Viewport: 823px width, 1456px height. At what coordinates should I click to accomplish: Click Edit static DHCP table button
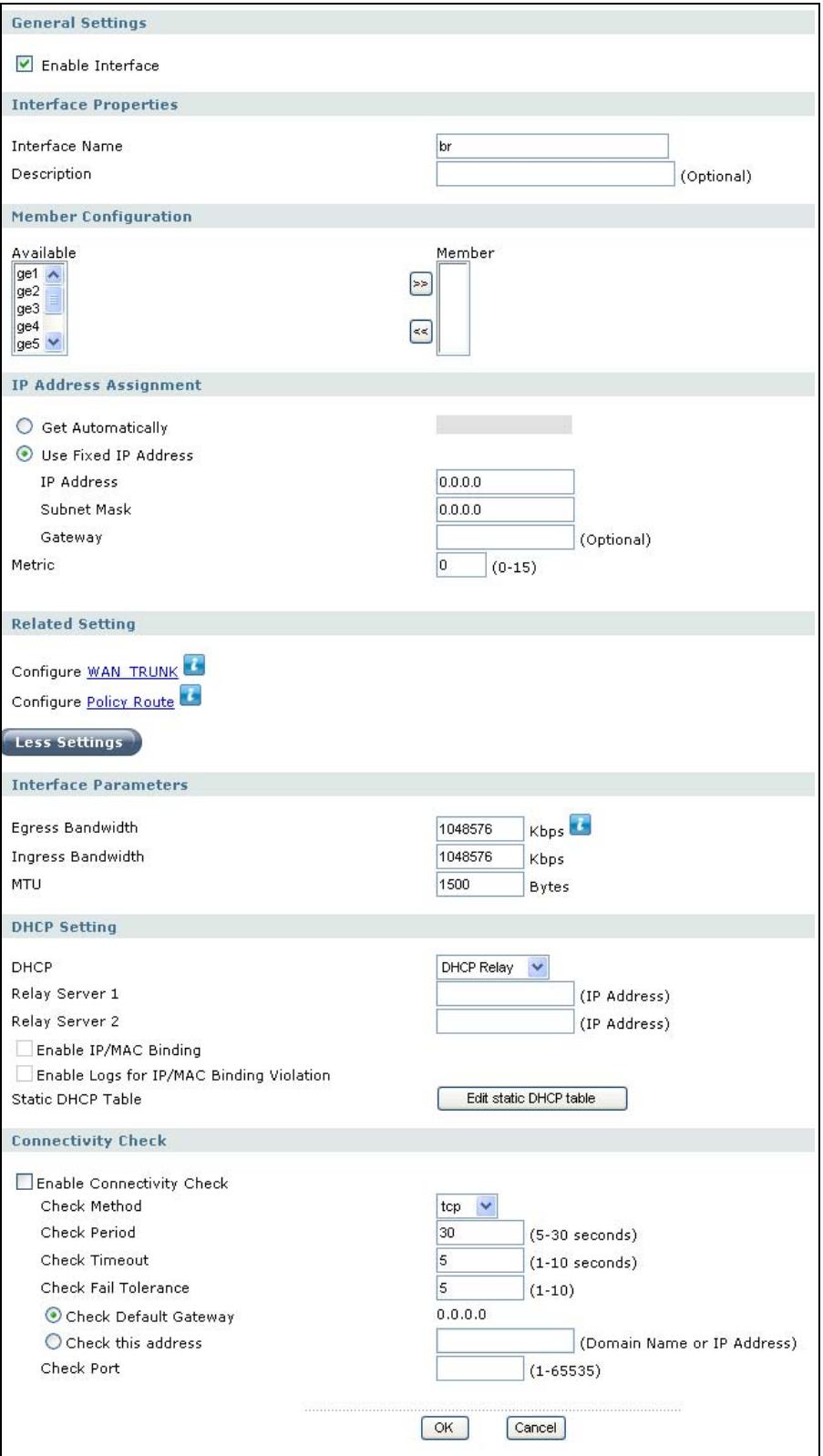(532, 1099)
